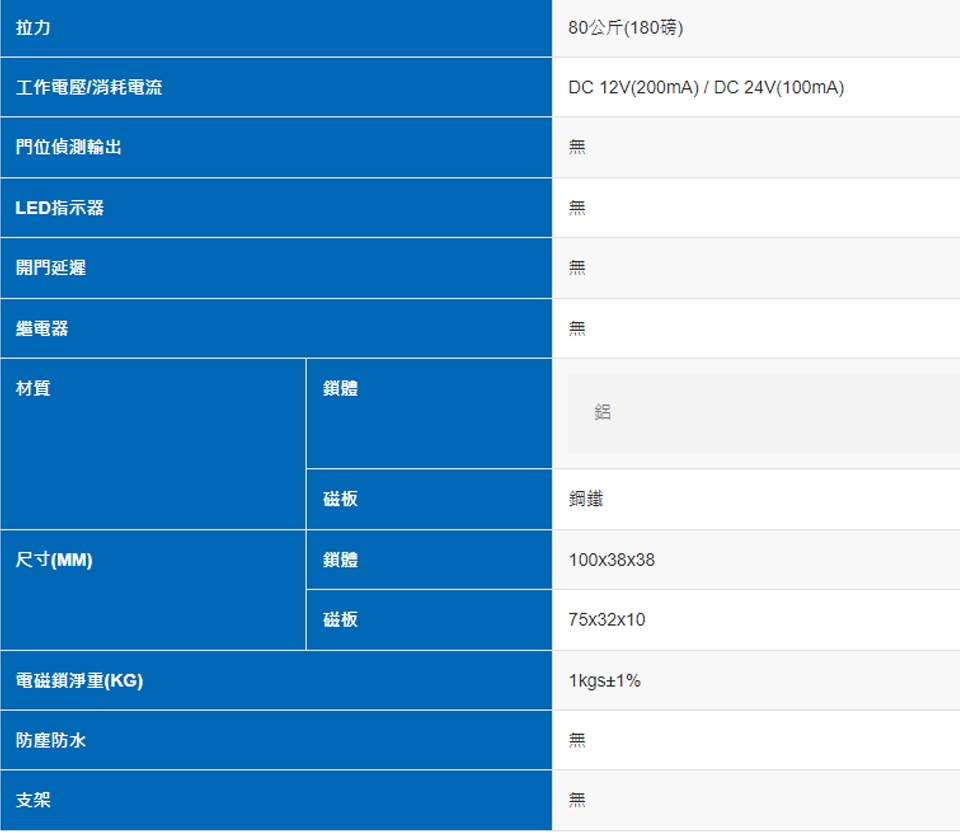The width and height of the screenshot is (960, 837).
Task: Click the 門位偵測輸出 row header
Action: pos(69,147)
